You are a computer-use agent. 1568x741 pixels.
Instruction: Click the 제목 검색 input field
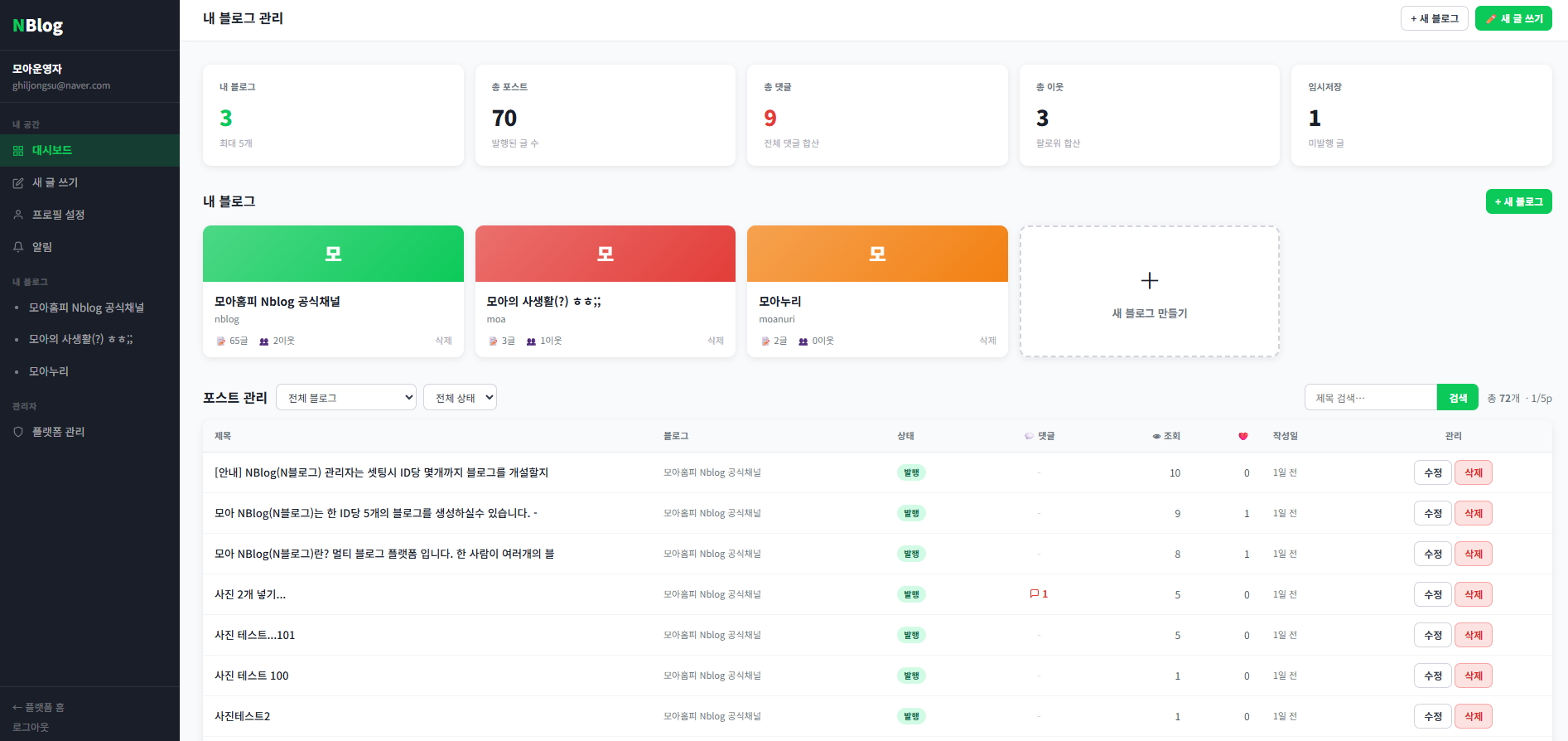click(x=1370, y=398)
